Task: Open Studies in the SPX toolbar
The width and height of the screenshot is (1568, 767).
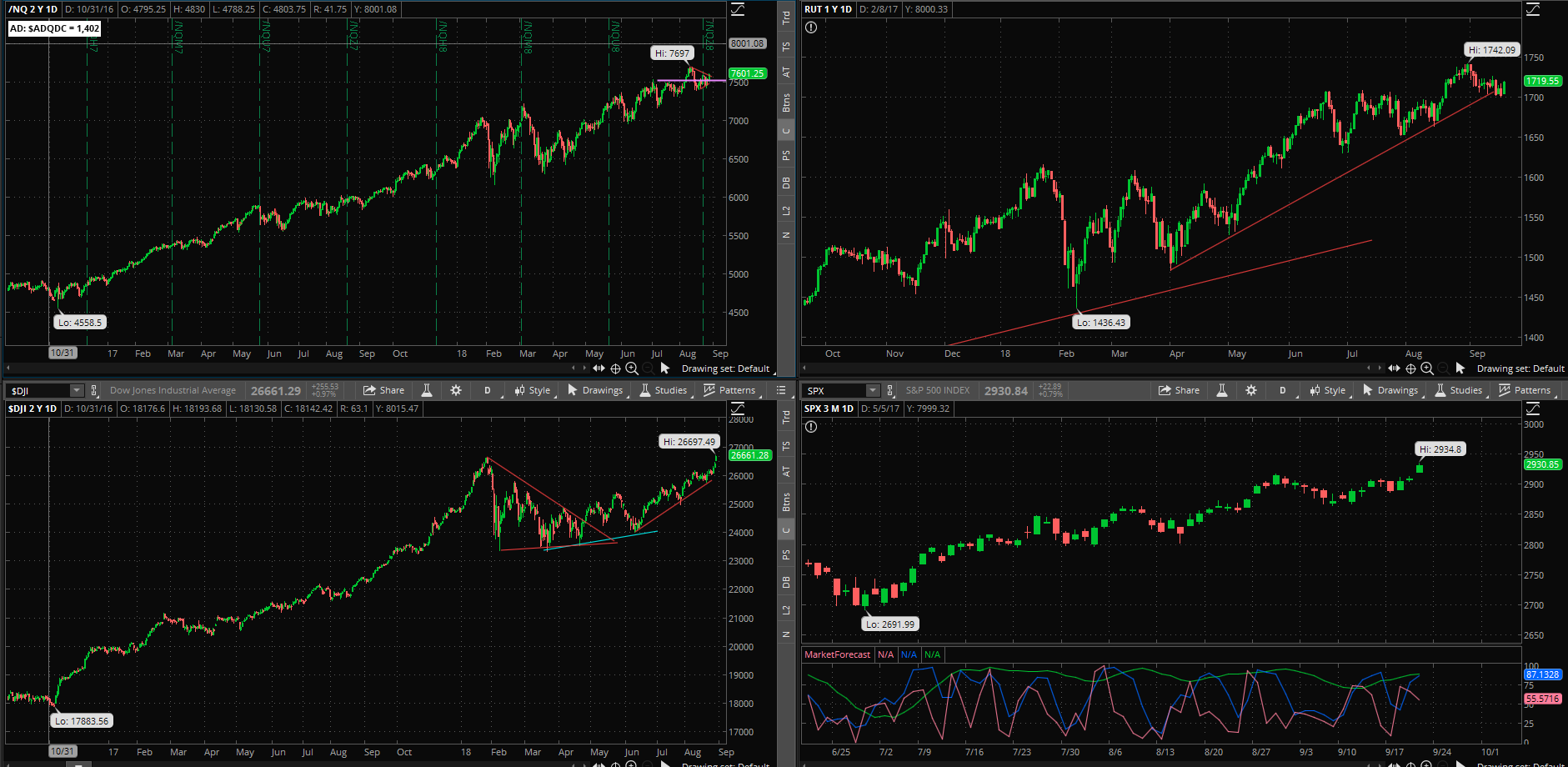Action: point(1459,390)
